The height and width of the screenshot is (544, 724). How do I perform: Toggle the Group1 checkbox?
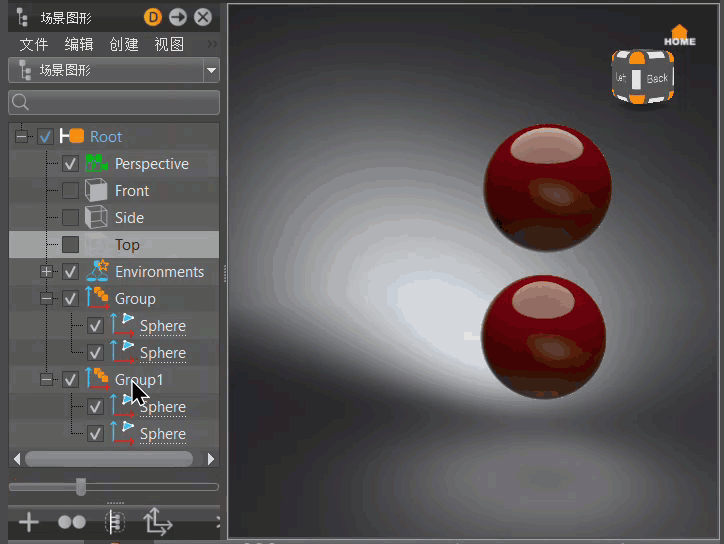click(70, 380)
